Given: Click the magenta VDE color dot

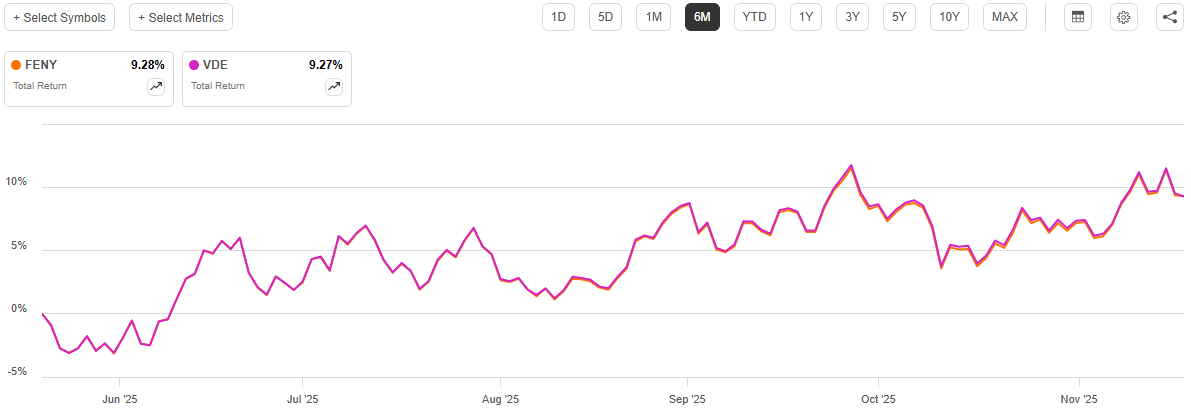Looking at the screenshot, I should click(194, 65).
